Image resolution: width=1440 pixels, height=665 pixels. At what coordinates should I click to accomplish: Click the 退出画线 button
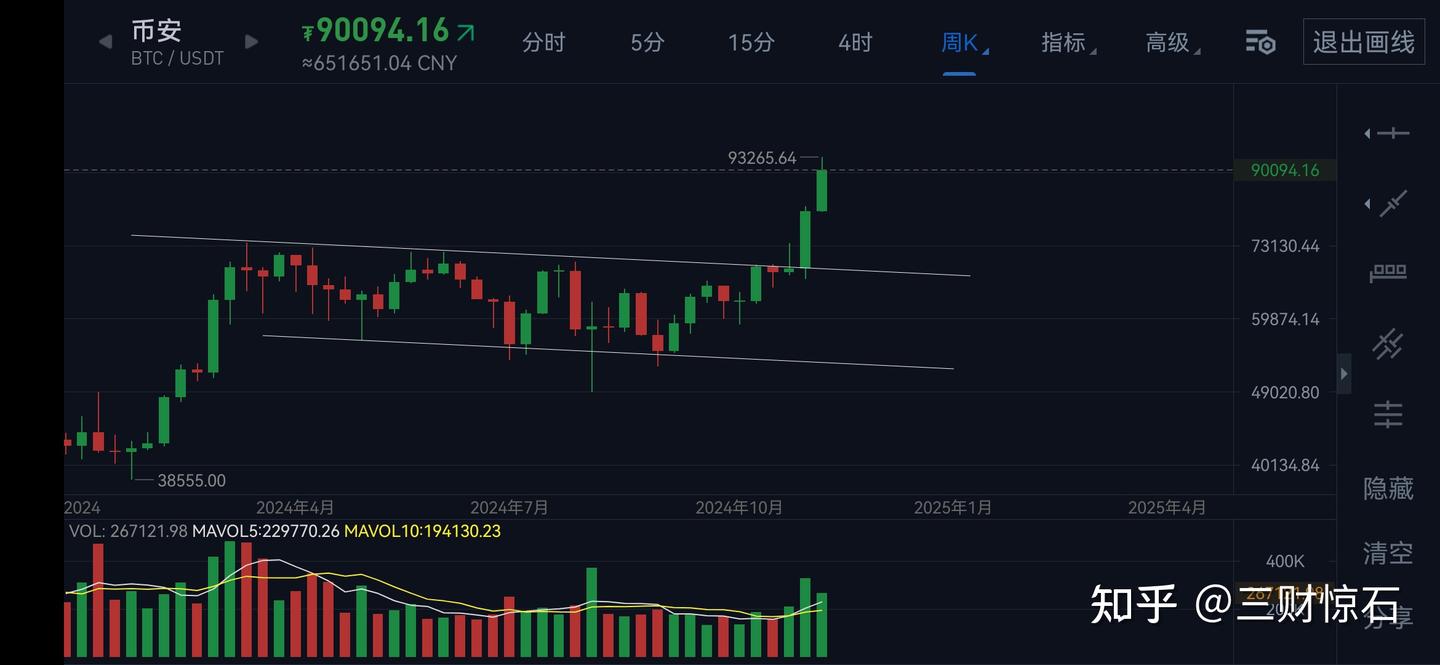click(1363, 42)
